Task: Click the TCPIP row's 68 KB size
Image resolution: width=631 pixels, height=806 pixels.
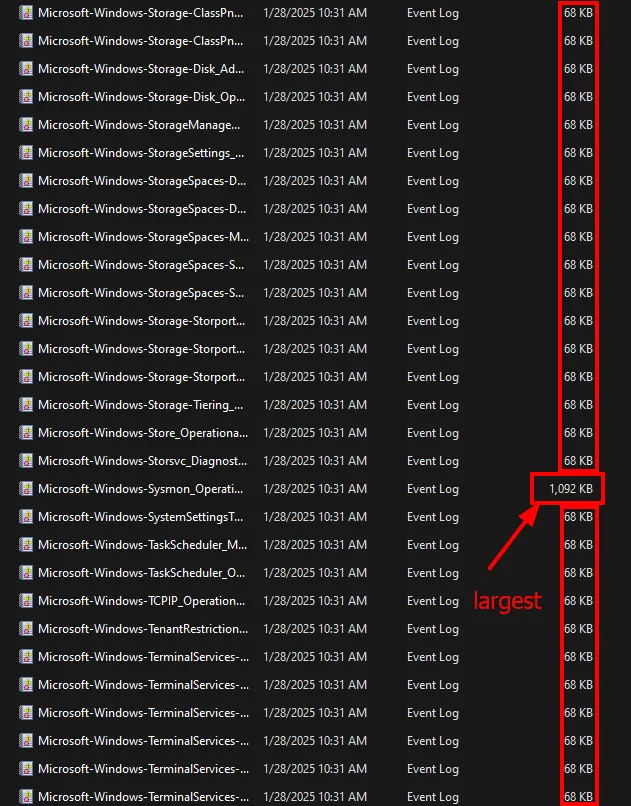Action: [x=578, y=601]
